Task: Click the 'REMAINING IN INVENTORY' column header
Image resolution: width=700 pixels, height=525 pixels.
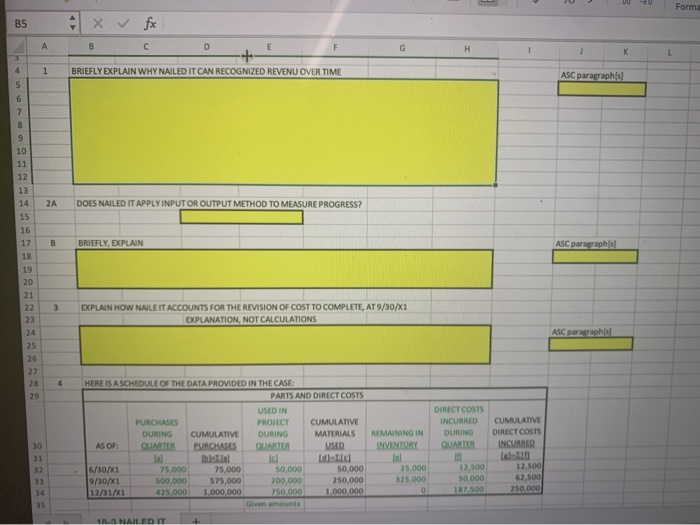Action: 397,439
